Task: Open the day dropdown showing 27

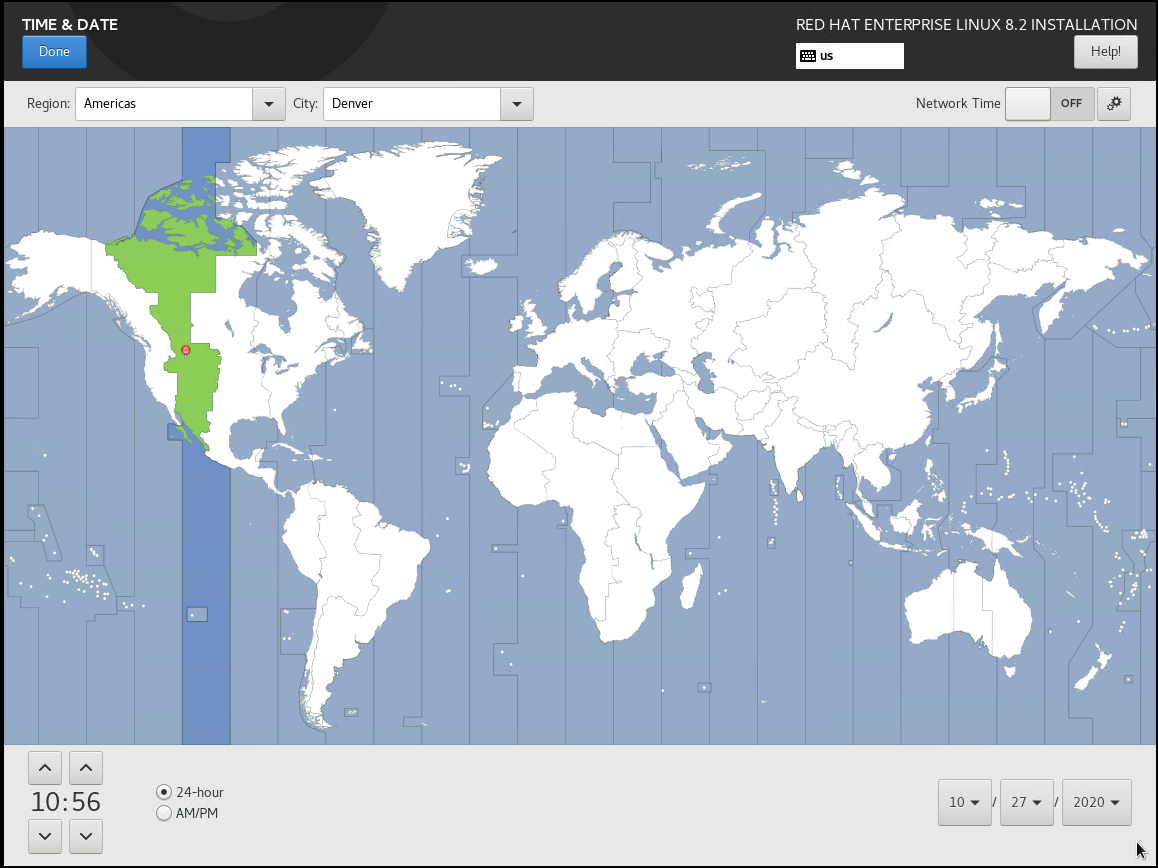Action: click(1026, 802)
